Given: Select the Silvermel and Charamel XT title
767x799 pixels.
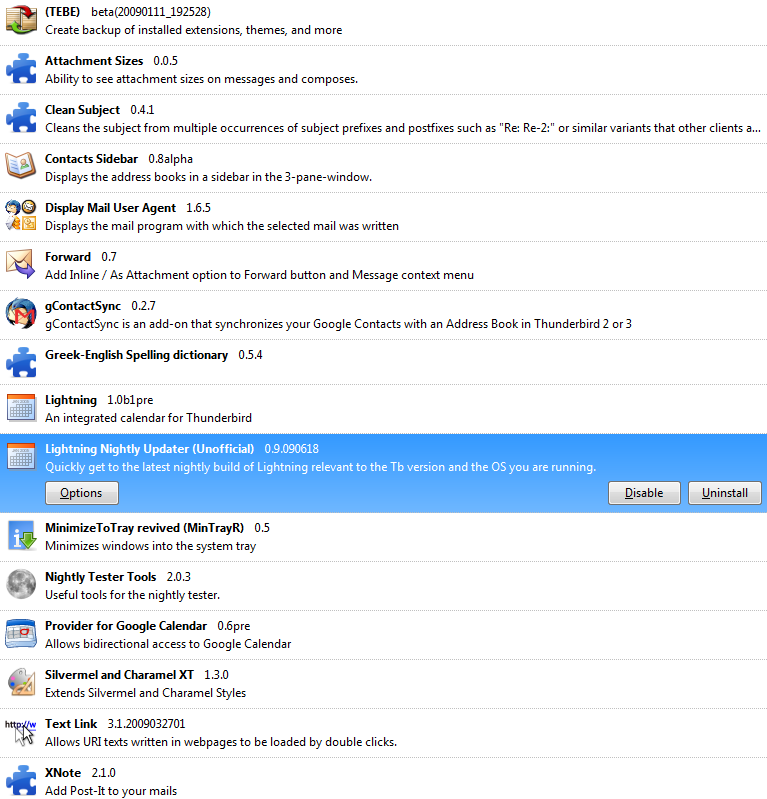Looking at the screenshot, I should click(x=120, y=675).
